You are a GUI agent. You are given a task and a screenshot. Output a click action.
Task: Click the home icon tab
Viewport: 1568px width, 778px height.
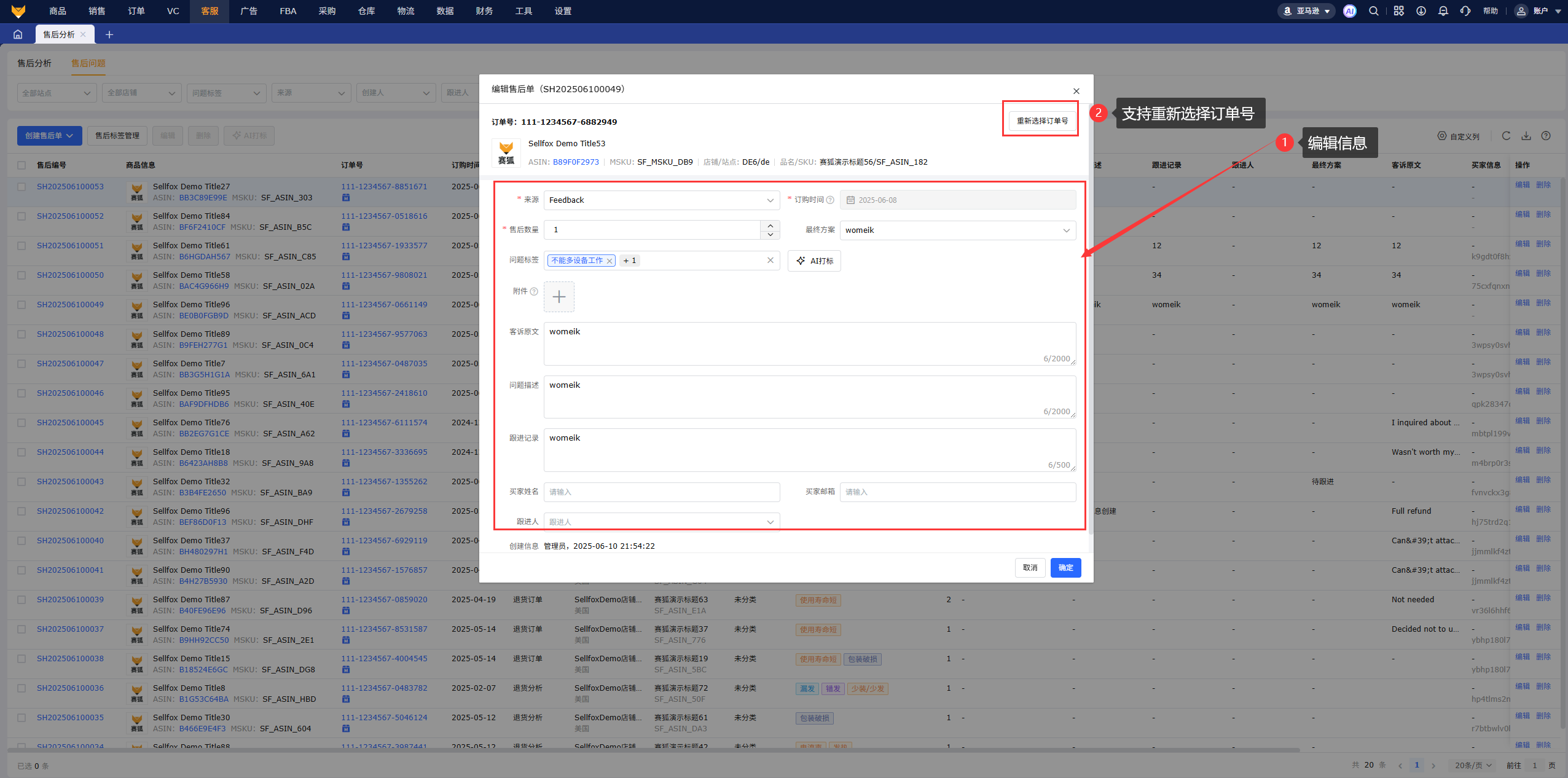click(x=18, y=34)
